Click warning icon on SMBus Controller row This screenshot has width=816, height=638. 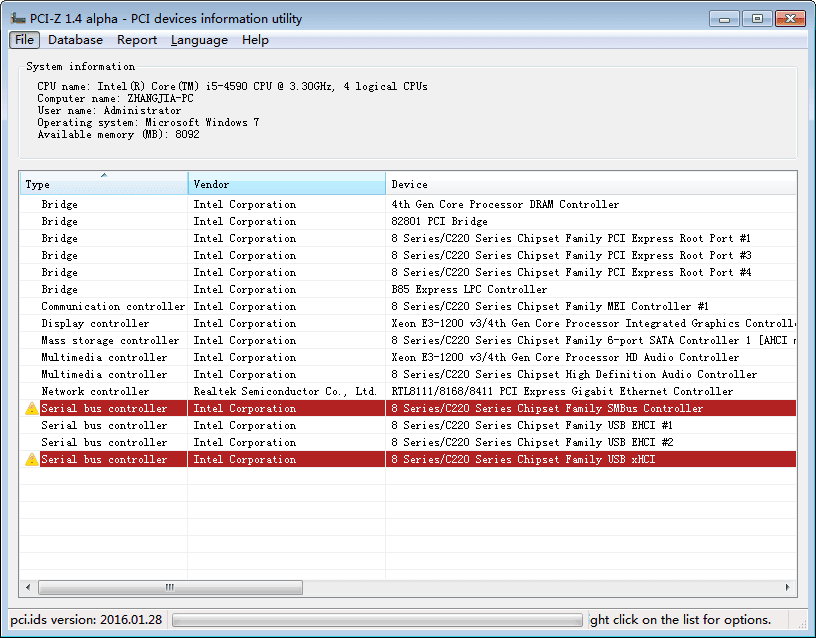[31, 409]
